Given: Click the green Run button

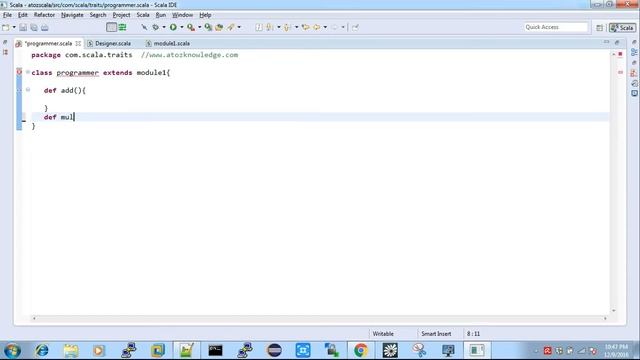Looking at the screenshot, I should click(x=173, y=27).
